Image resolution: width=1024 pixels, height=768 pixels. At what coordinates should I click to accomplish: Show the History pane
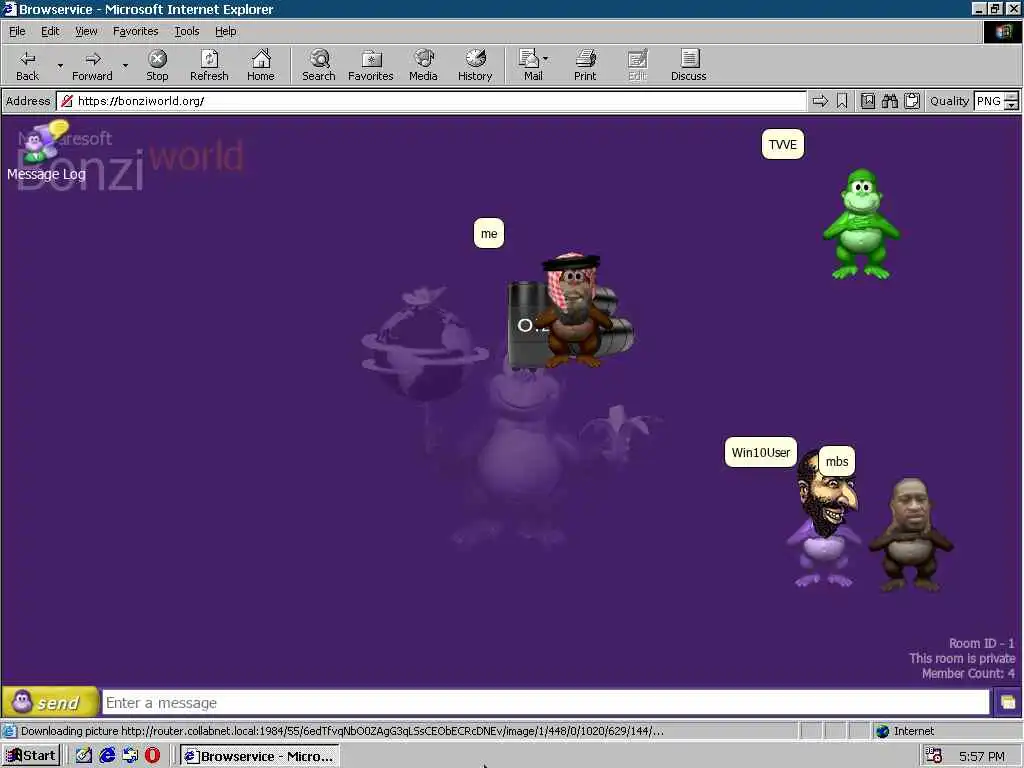[x=475, y=65]
